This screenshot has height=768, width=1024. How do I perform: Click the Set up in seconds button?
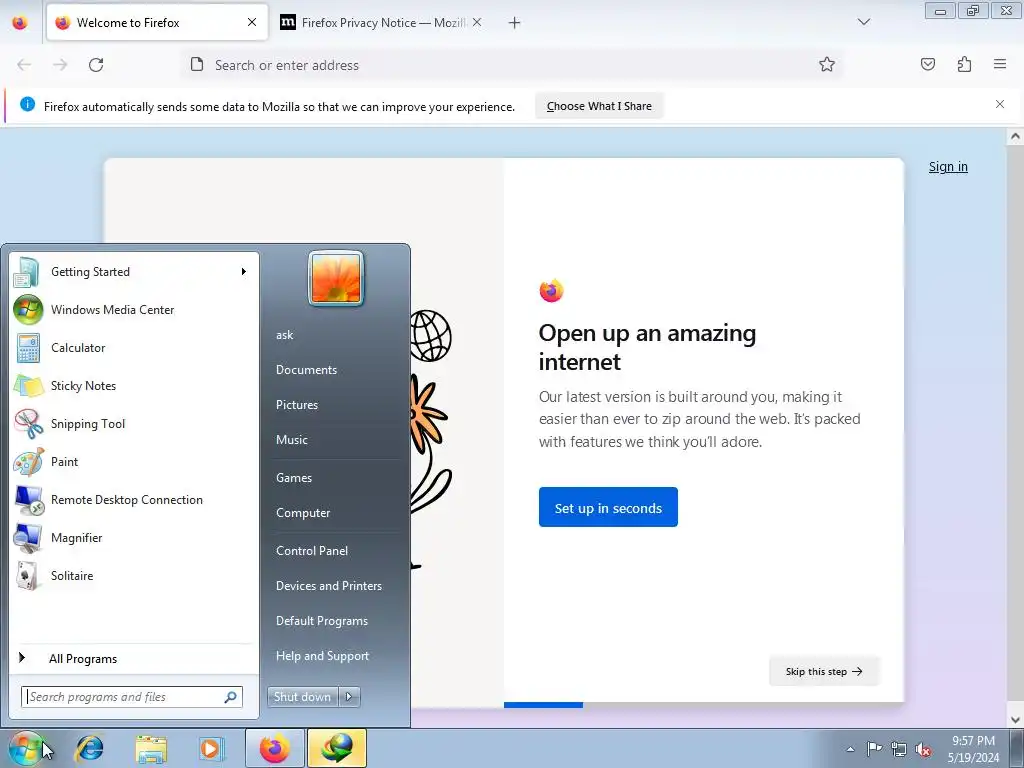click(x=608, y=507)
